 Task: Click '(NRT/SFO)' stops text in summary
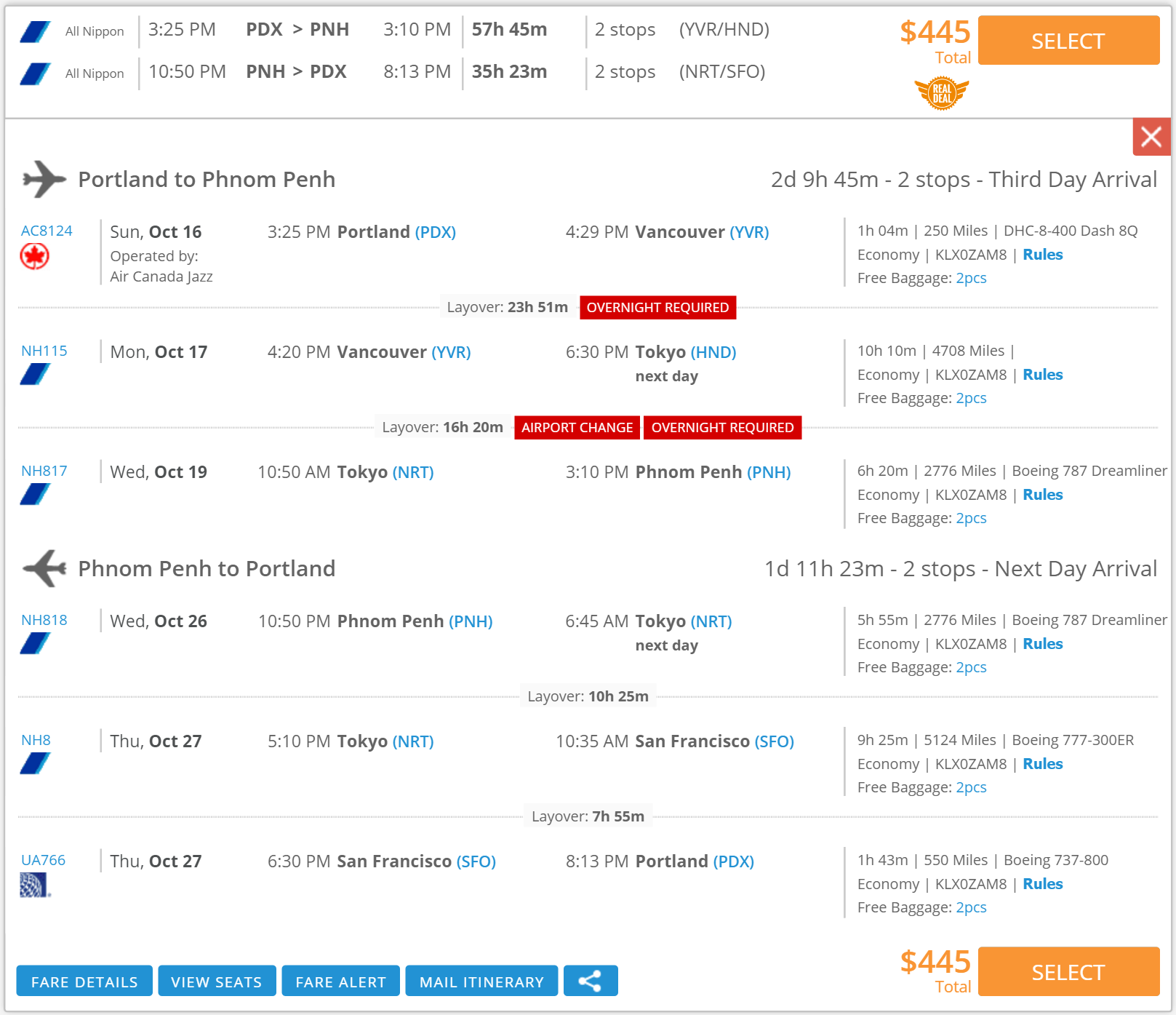[722, 72]
